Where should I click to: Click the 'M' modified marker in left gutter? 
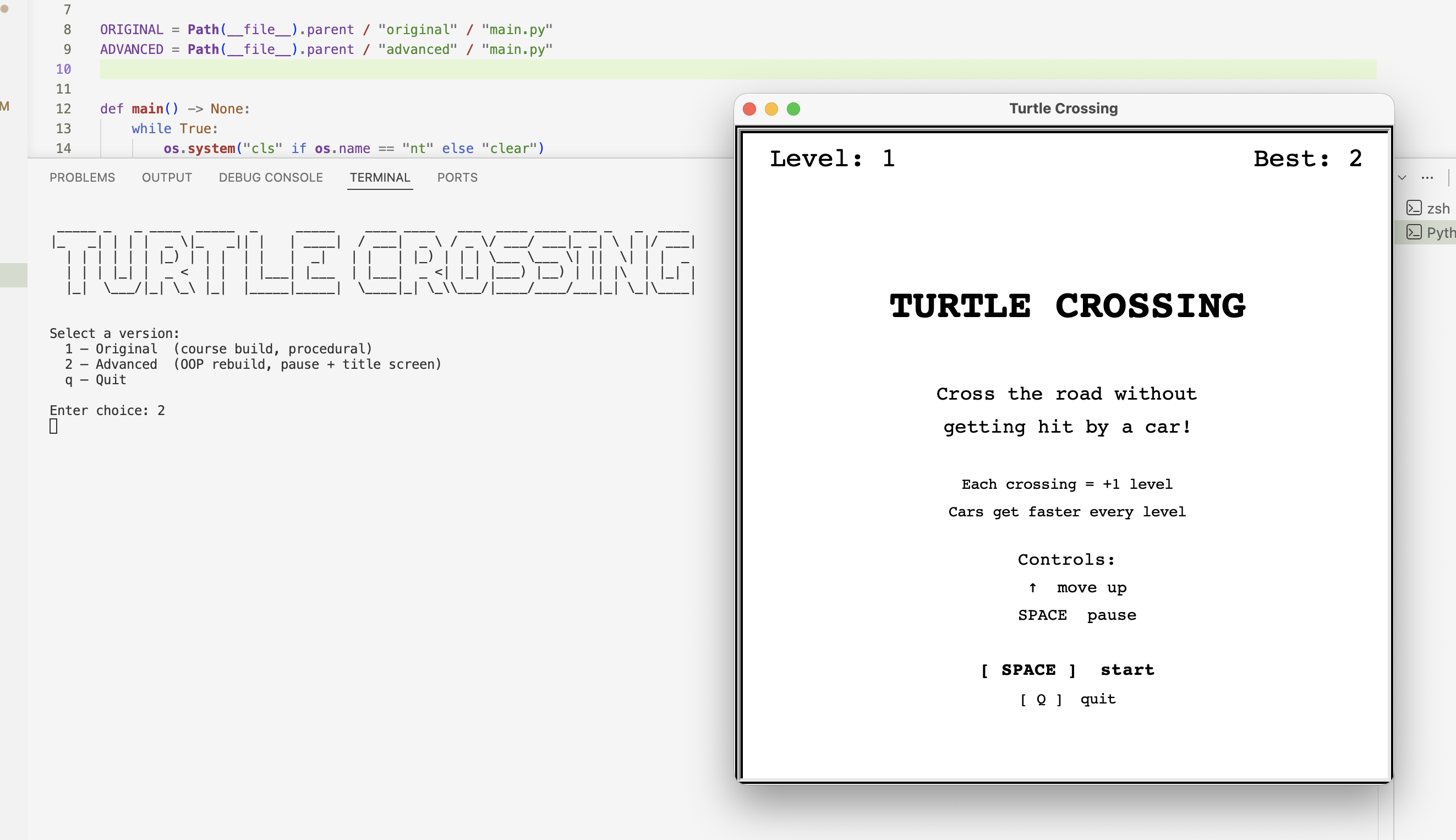(x=4, y=106)
